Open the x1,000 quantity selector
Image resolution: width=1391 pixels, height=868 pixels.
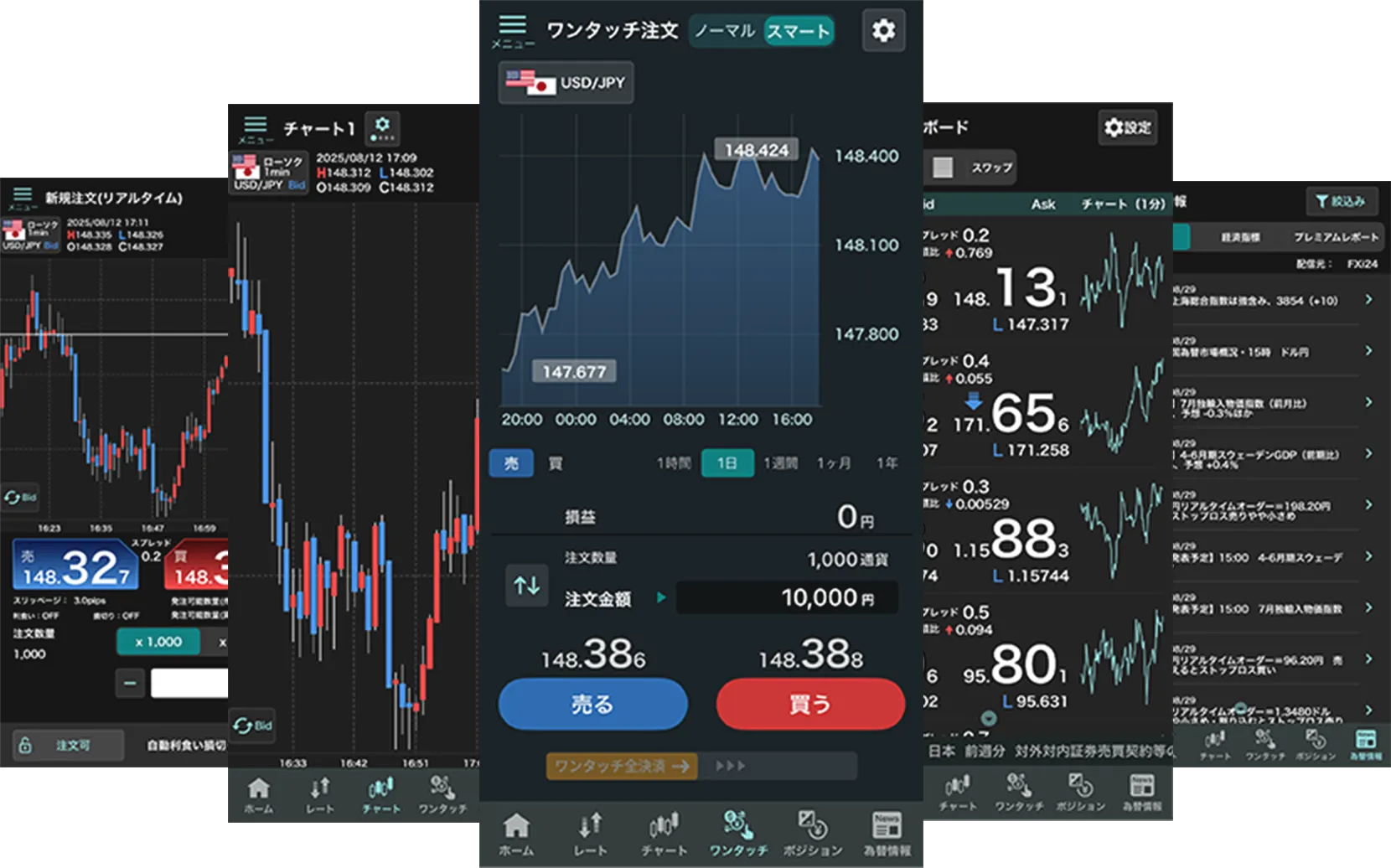(158, 642)
